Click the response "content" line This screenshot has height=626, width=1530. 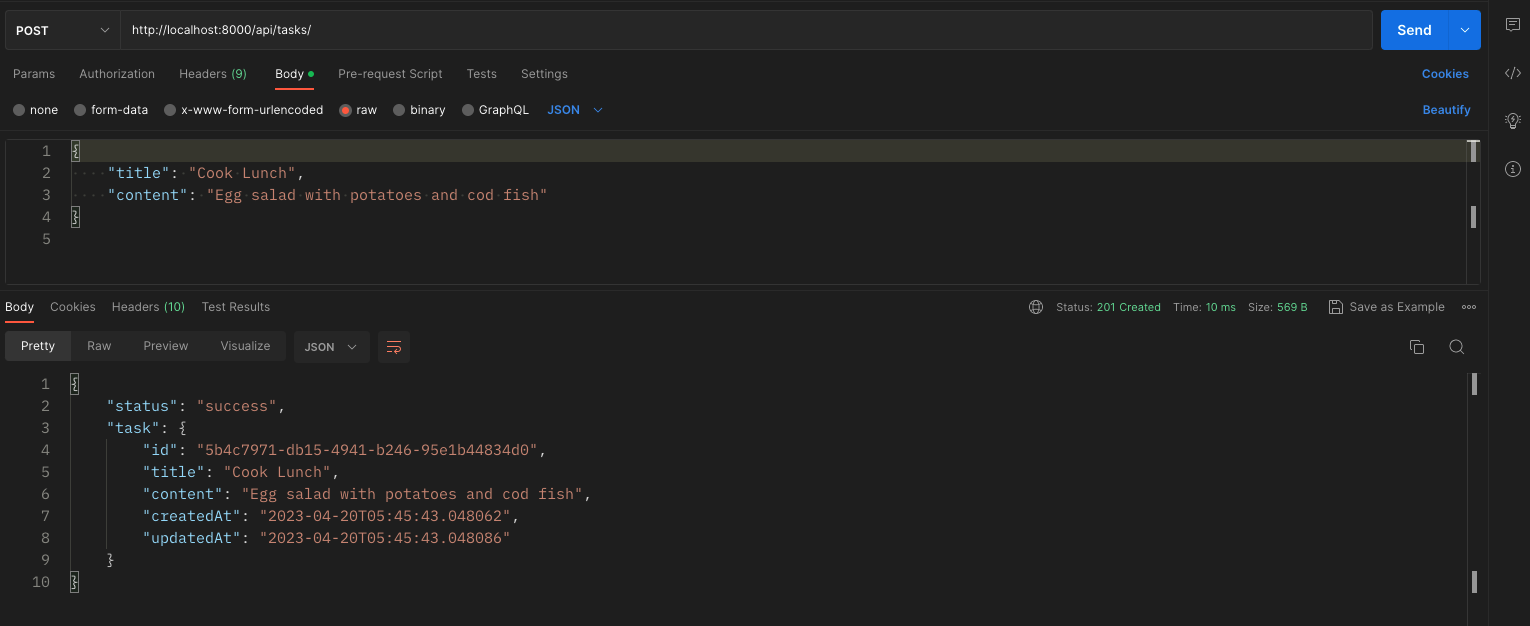pyautogui.click(x=367, y=494)
